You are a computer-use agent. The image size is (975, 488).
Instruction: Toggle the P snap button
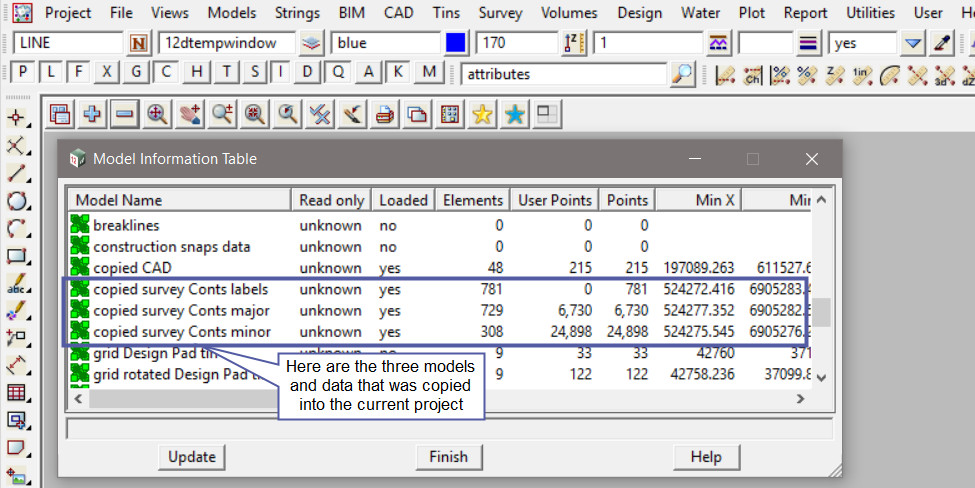pos(23,73)
